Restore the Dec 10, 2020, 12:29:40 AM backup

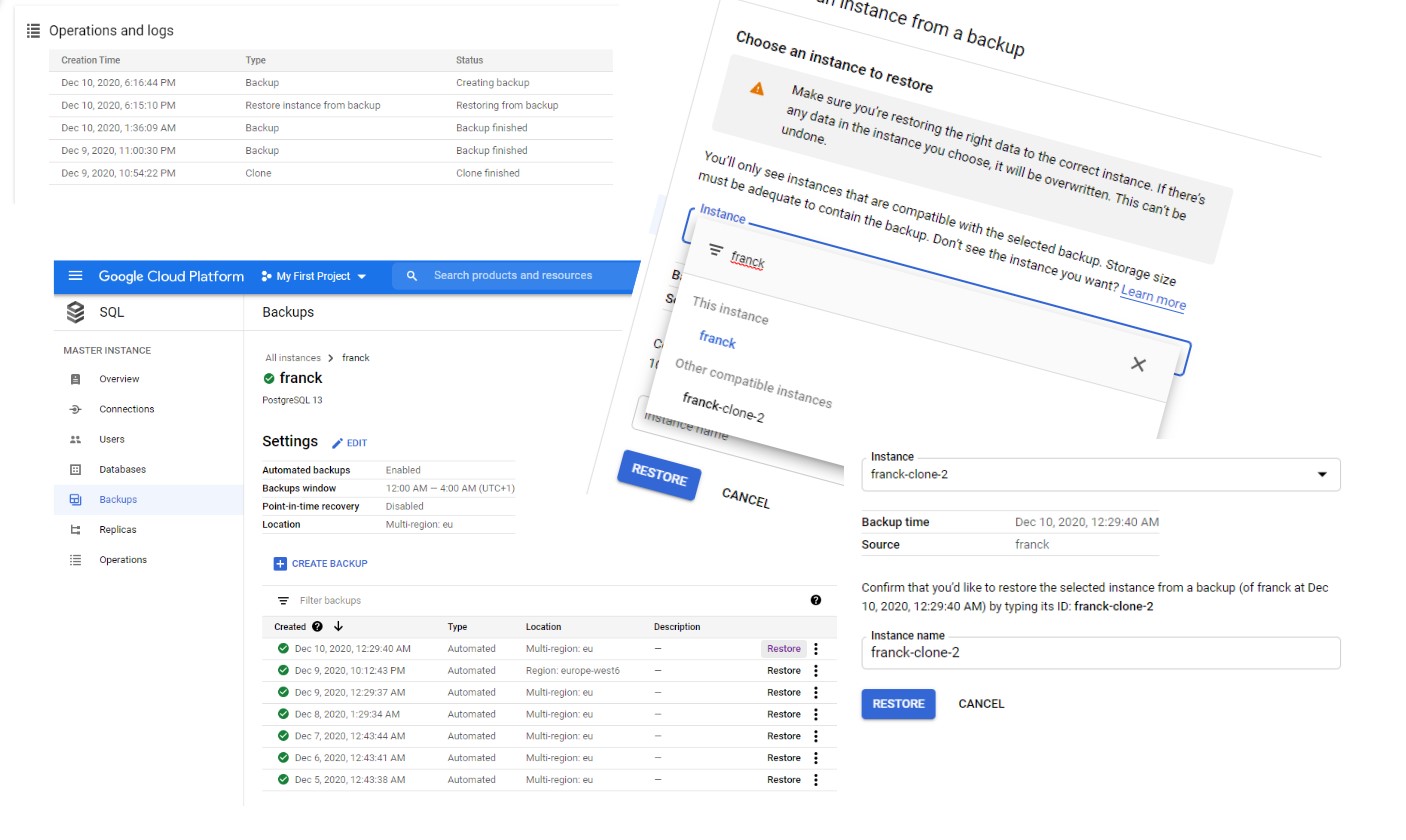pos(784,649)
